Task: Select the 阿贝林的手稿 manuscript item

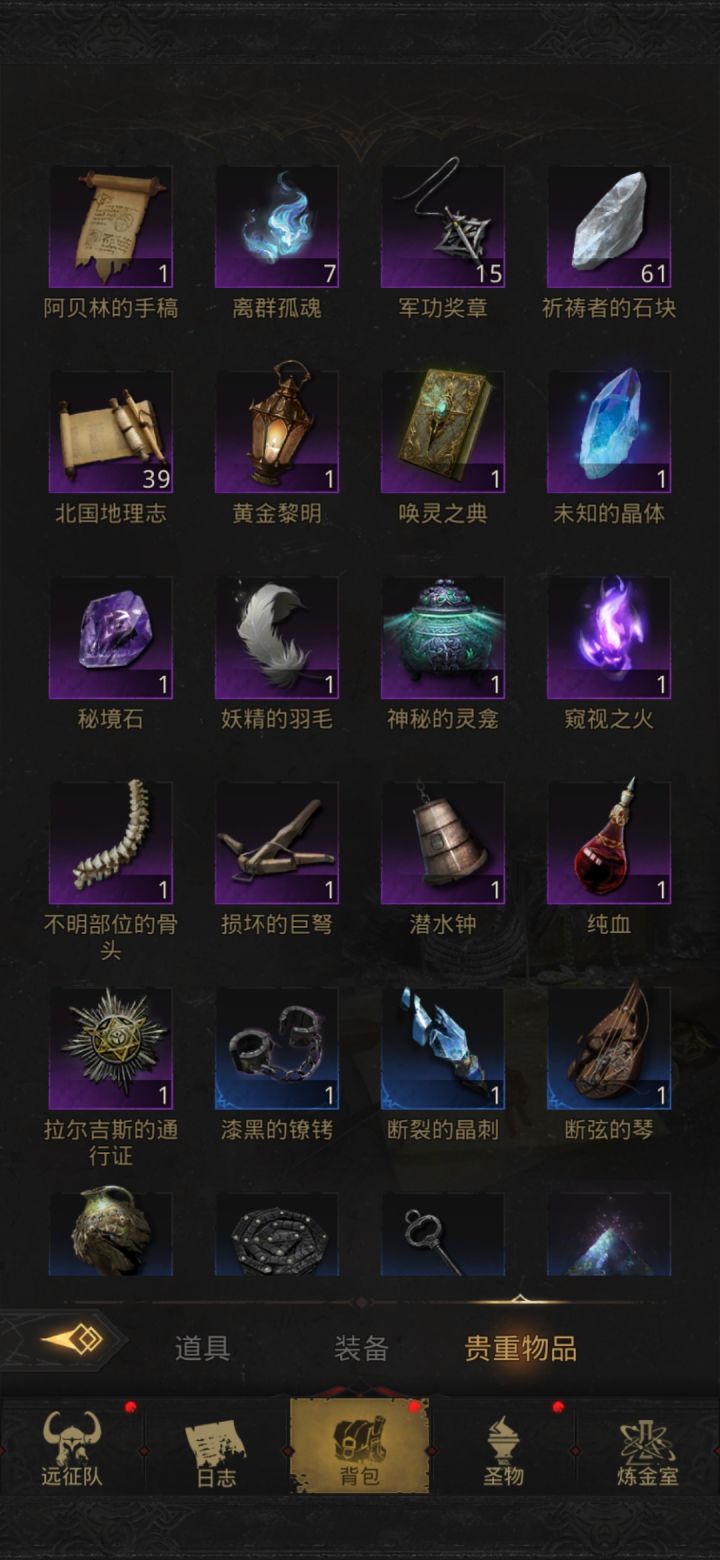Action: [110, 227]
